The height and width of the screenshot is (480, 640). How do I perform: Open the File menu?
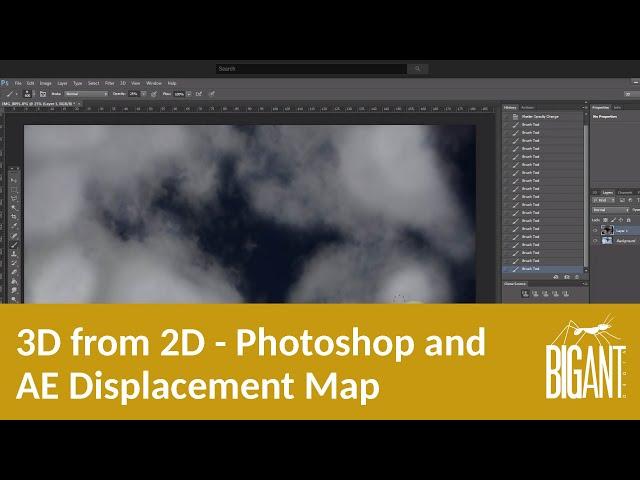18,83
